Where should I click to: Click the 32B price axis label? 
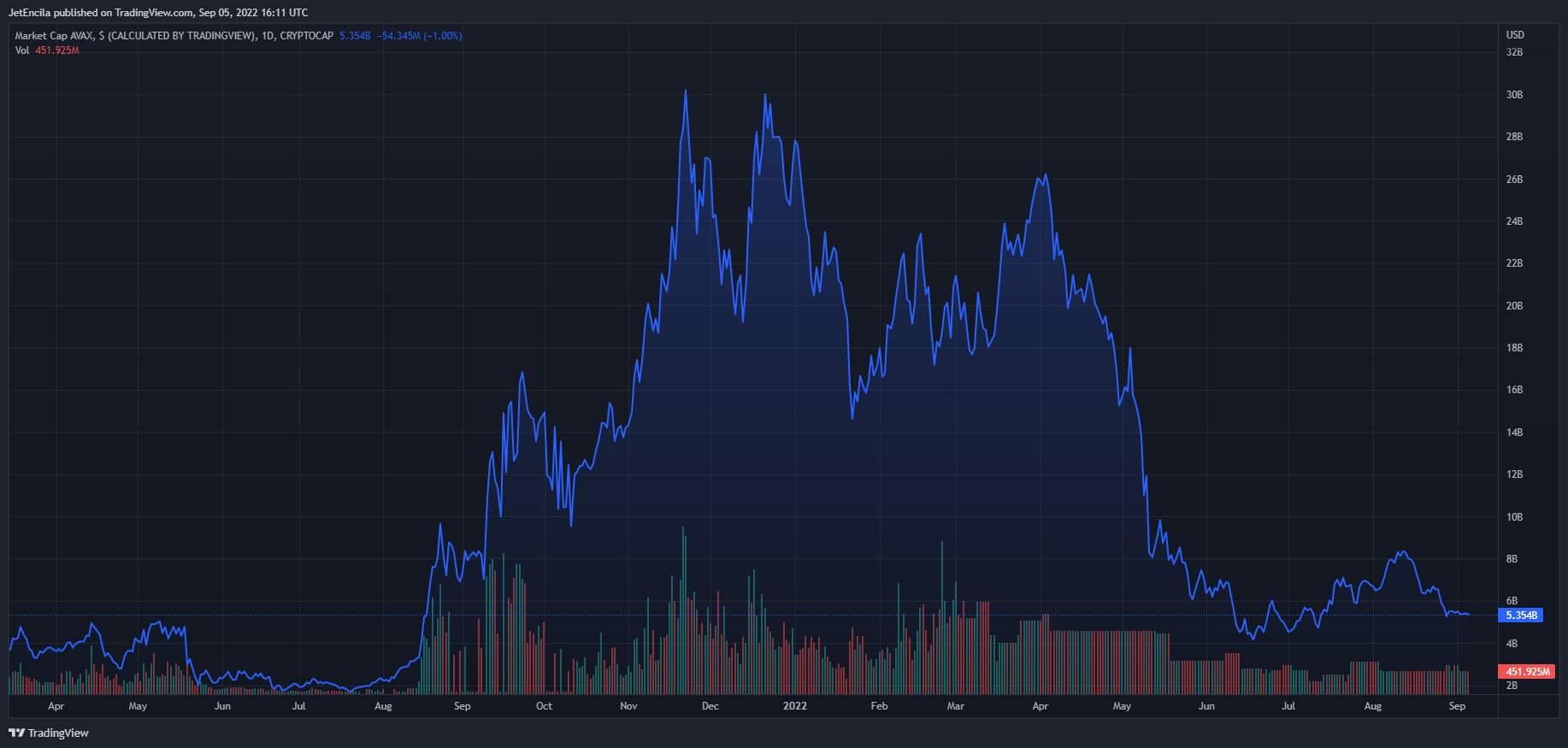(1514, 52)
